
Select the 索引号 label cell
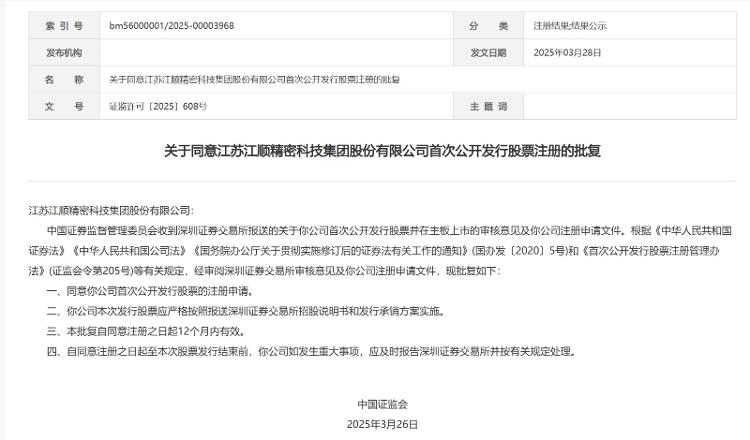coord(64,26)
